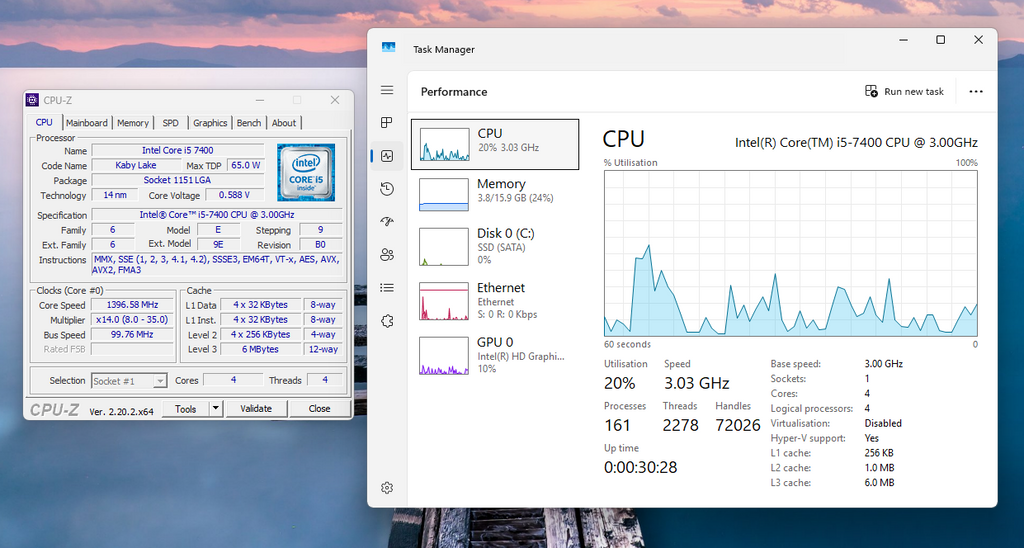Click the Bus Speed value '99.76 MHz'

point(133,334)
